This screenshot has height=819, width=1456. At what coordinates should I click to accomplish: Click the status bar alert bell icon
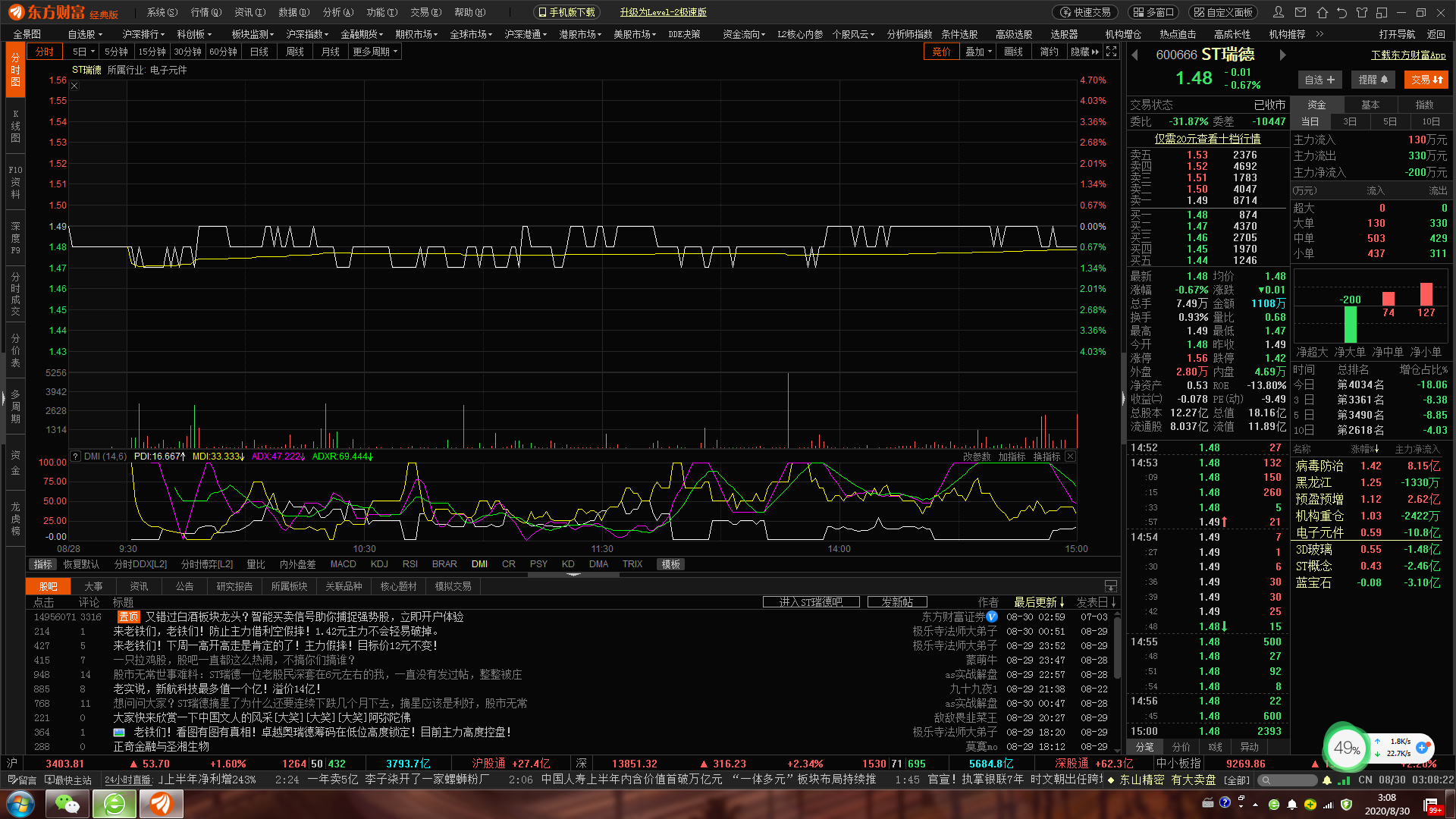[x=1327, y=780]
